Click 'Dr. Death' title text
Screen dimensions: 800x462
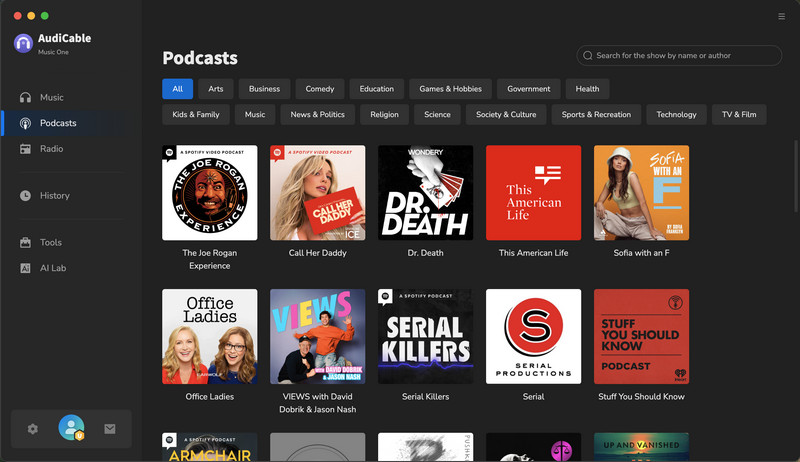[x=426, y=253]
